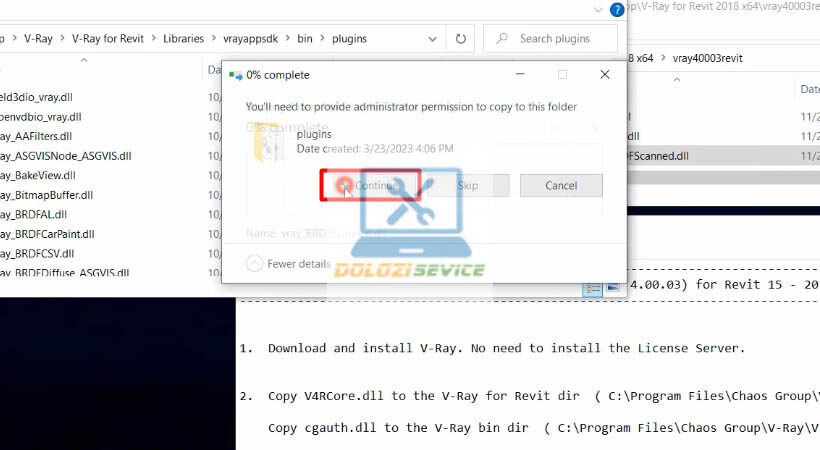This screenshot has width=820, height=450.
Task: Select vray_BakeView.dll in file list
Action: [40, 175]
